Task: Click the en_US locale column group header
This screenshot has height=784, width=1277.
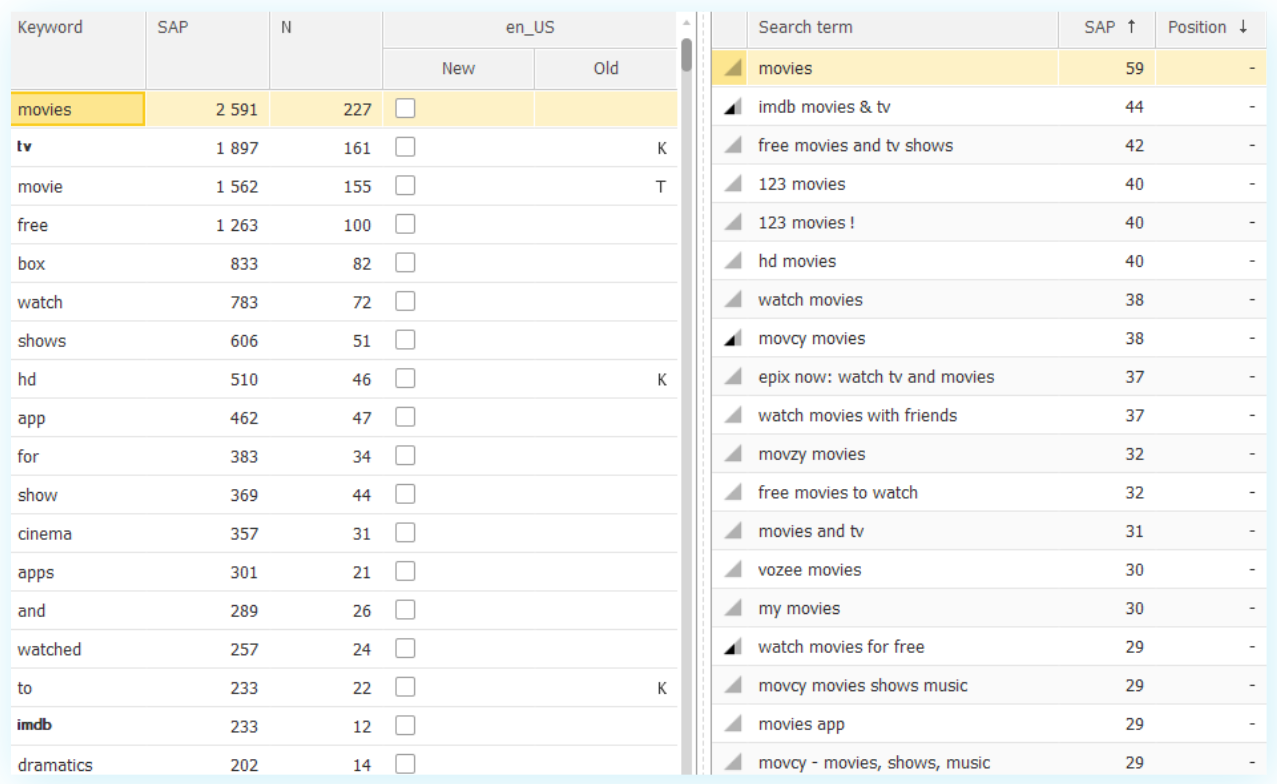Action: [529, 28]
